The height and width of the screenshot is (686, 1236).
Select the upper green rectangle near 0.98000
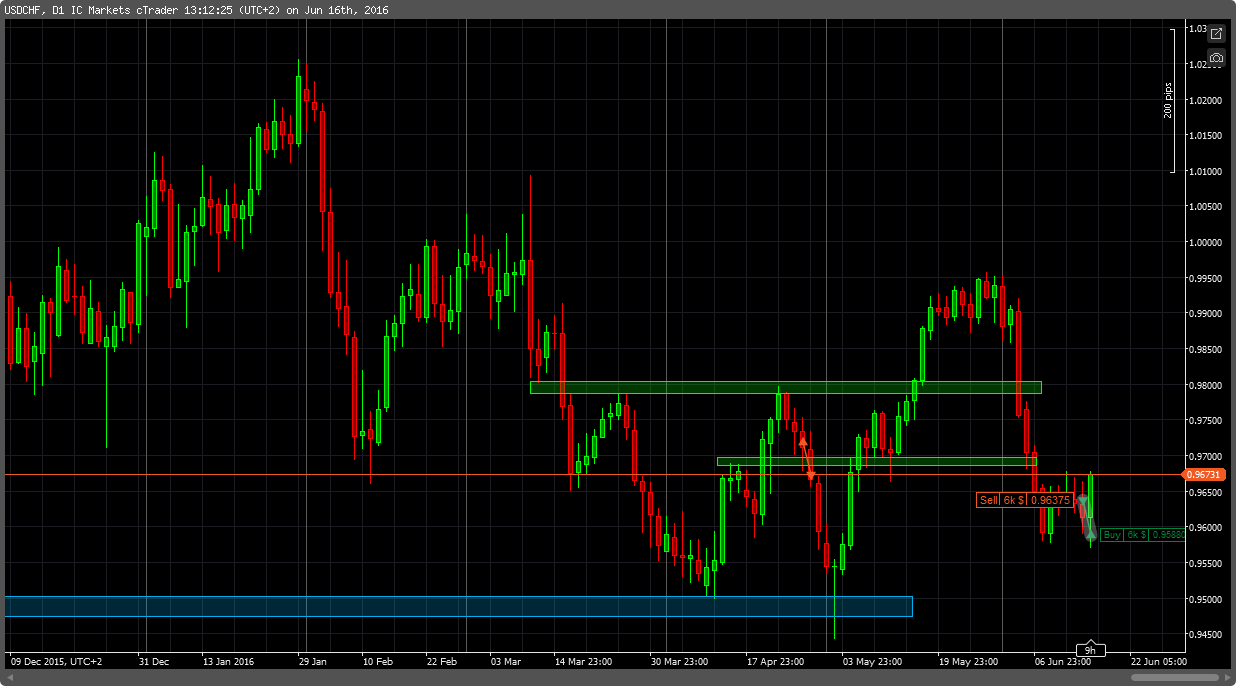pos(785,387)
